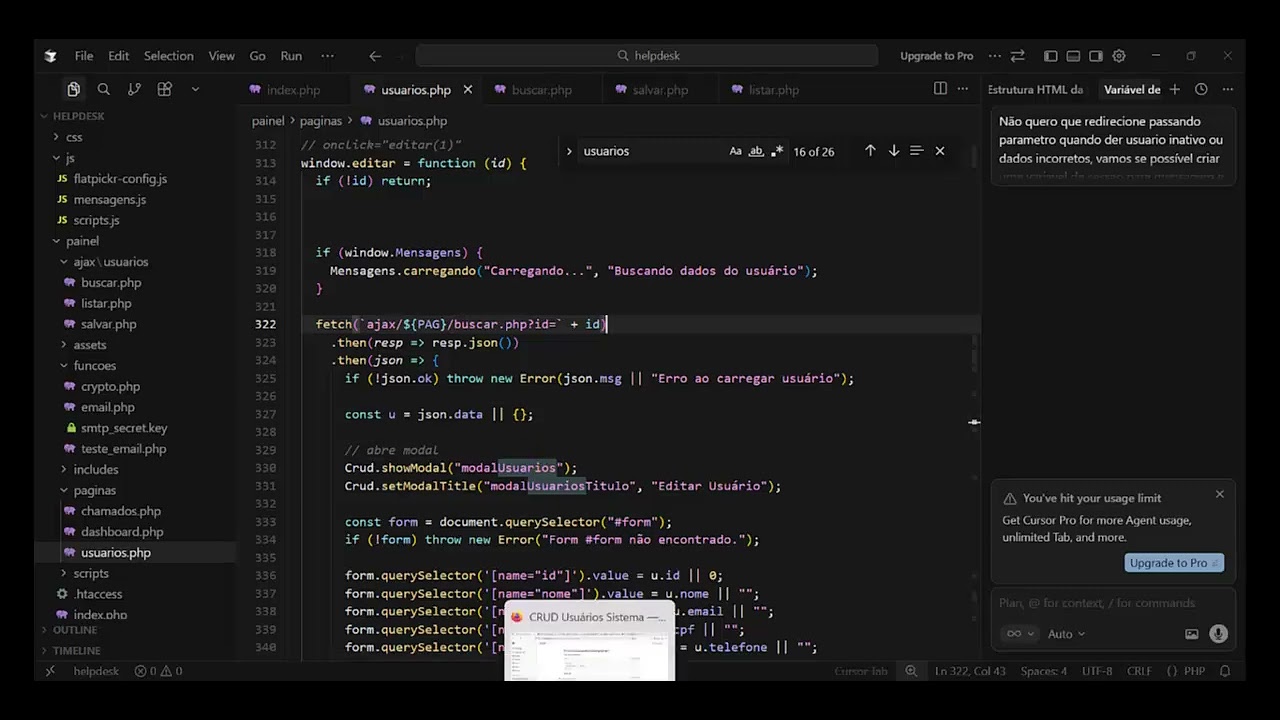
Task: Open the CRUD Usuários Sistema window preview
Action: [589, 641]
